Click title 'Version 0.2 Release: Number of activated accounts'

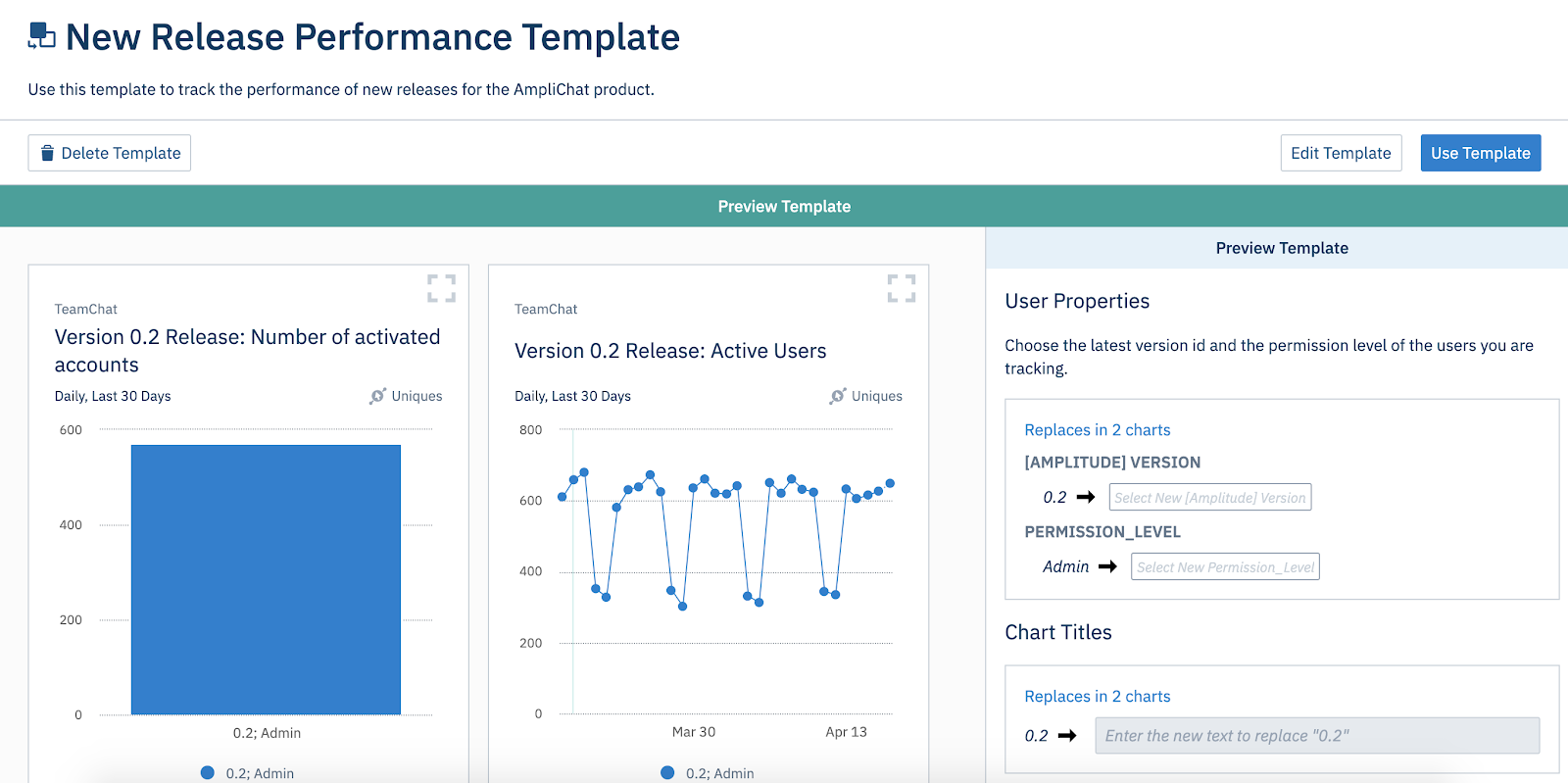point(247,351)
